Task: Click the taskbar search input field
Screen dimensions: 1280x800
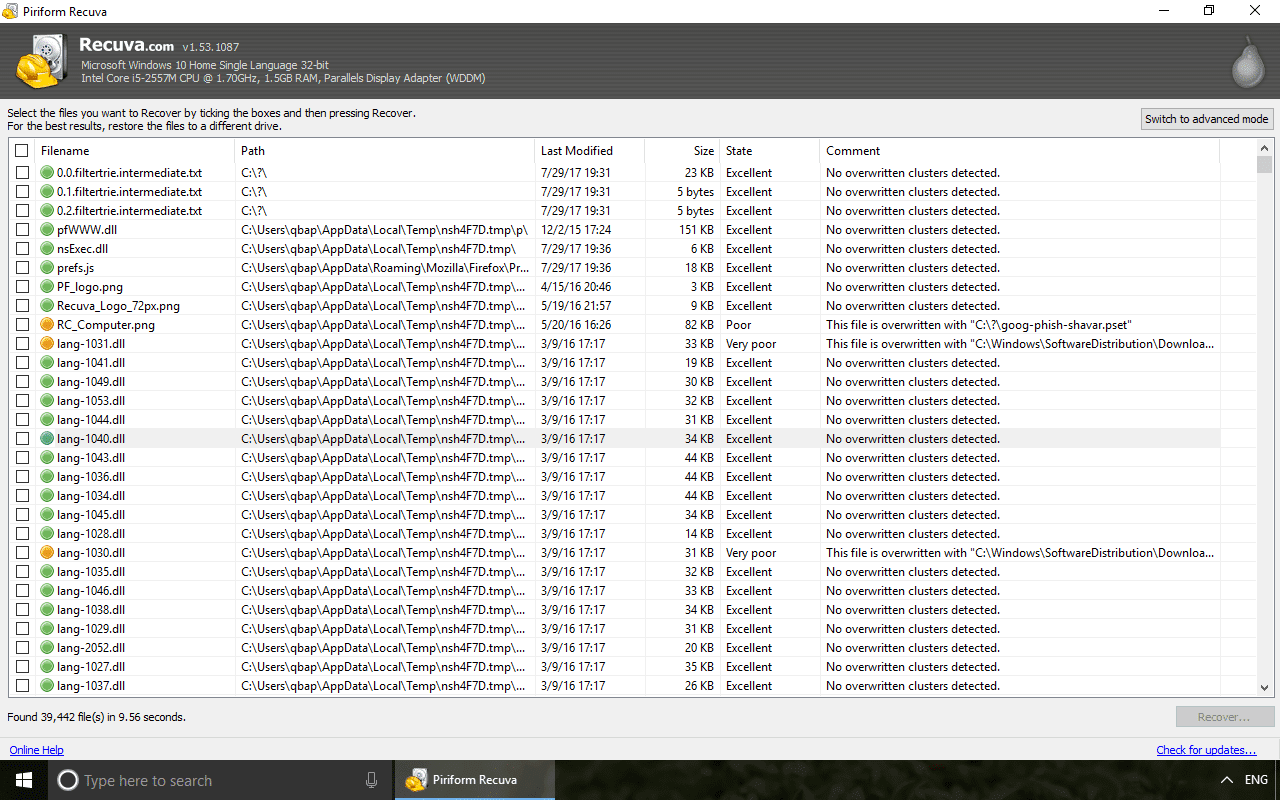Action: click(x=220, y=781)
